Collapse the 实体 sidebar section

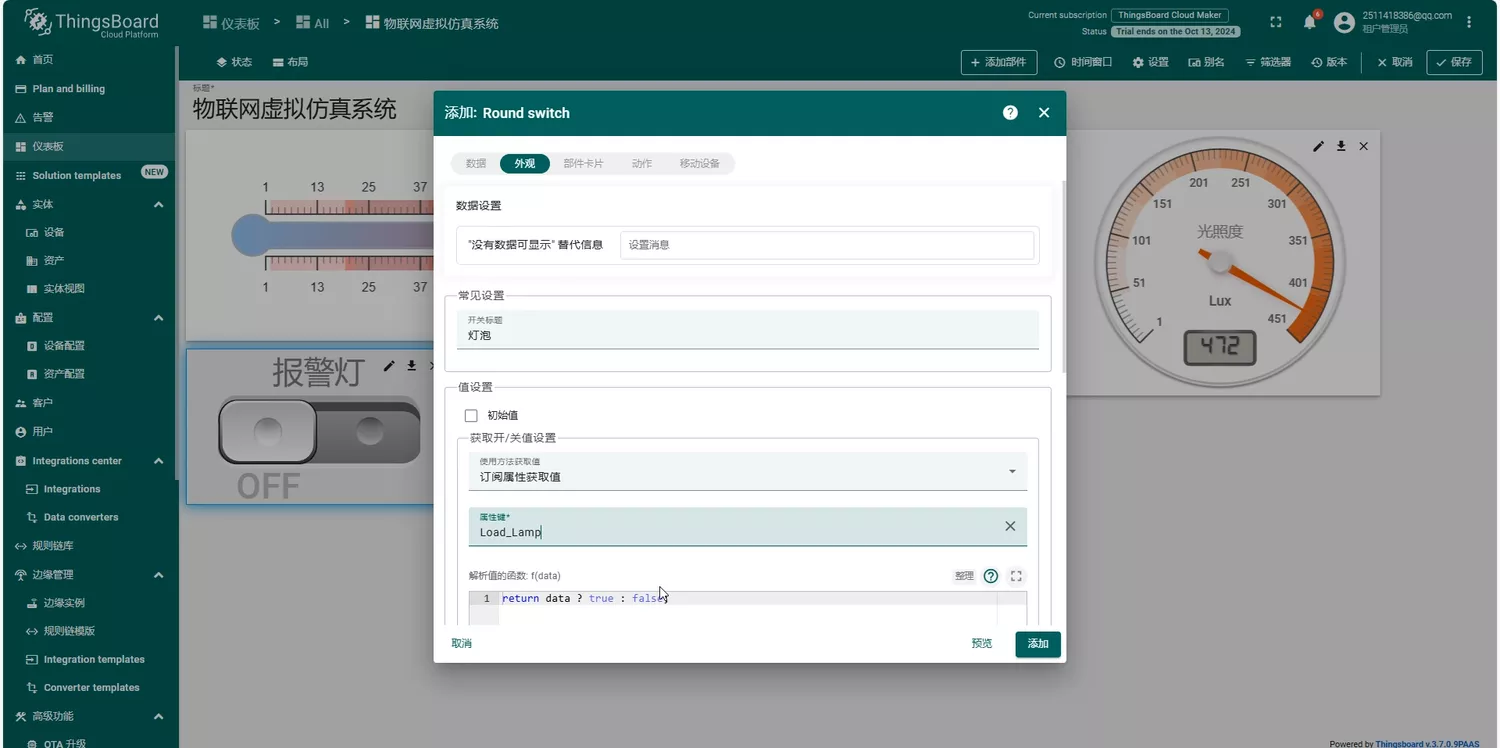[158, 204]
